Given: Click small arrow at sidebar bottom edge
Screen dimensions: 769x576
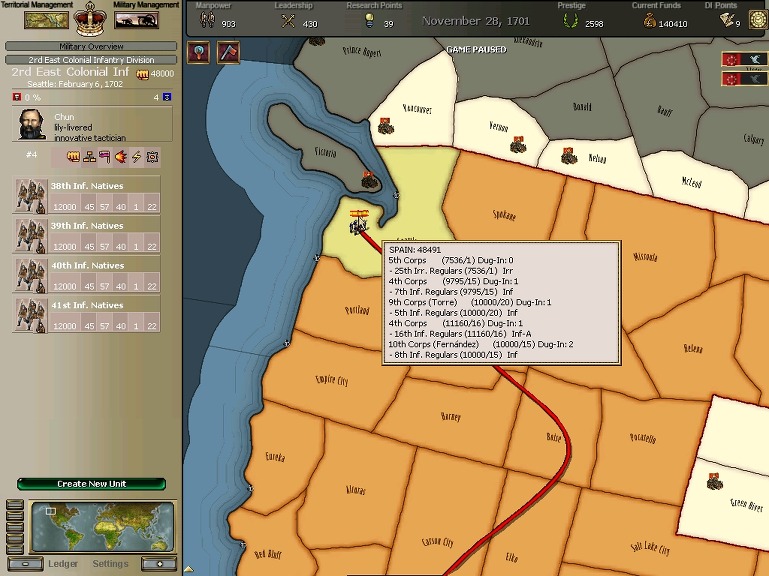Looking at the screenshot, I should pyautogui.click(x=189, y=570).
